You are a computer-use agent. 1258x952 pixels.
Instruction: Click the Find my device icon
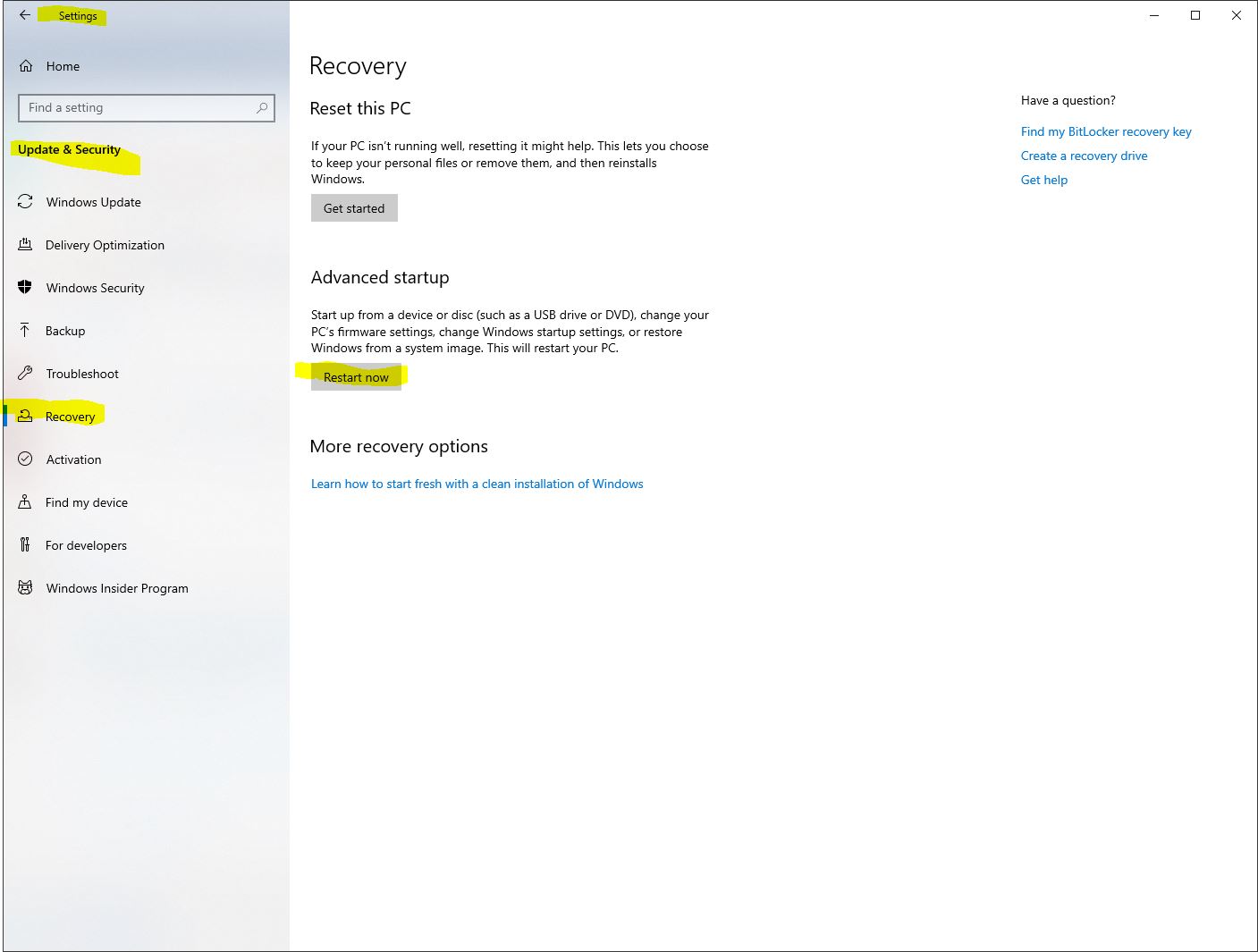pyautogui.click(x=25, y=502)
